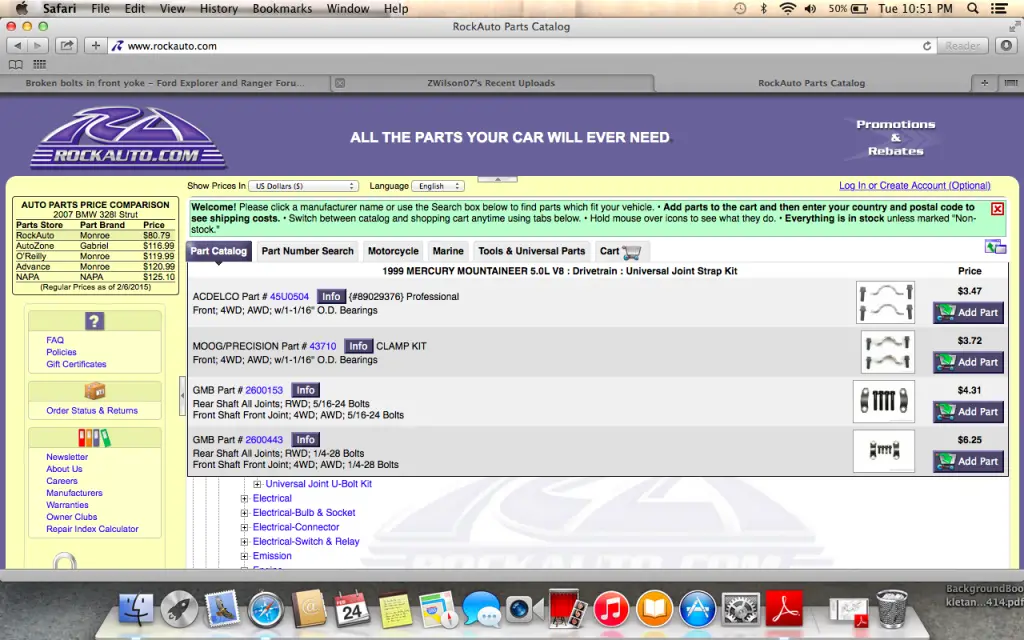
Task: View the ACDelco strap kit thumbnail image
Action: [886, 302]
